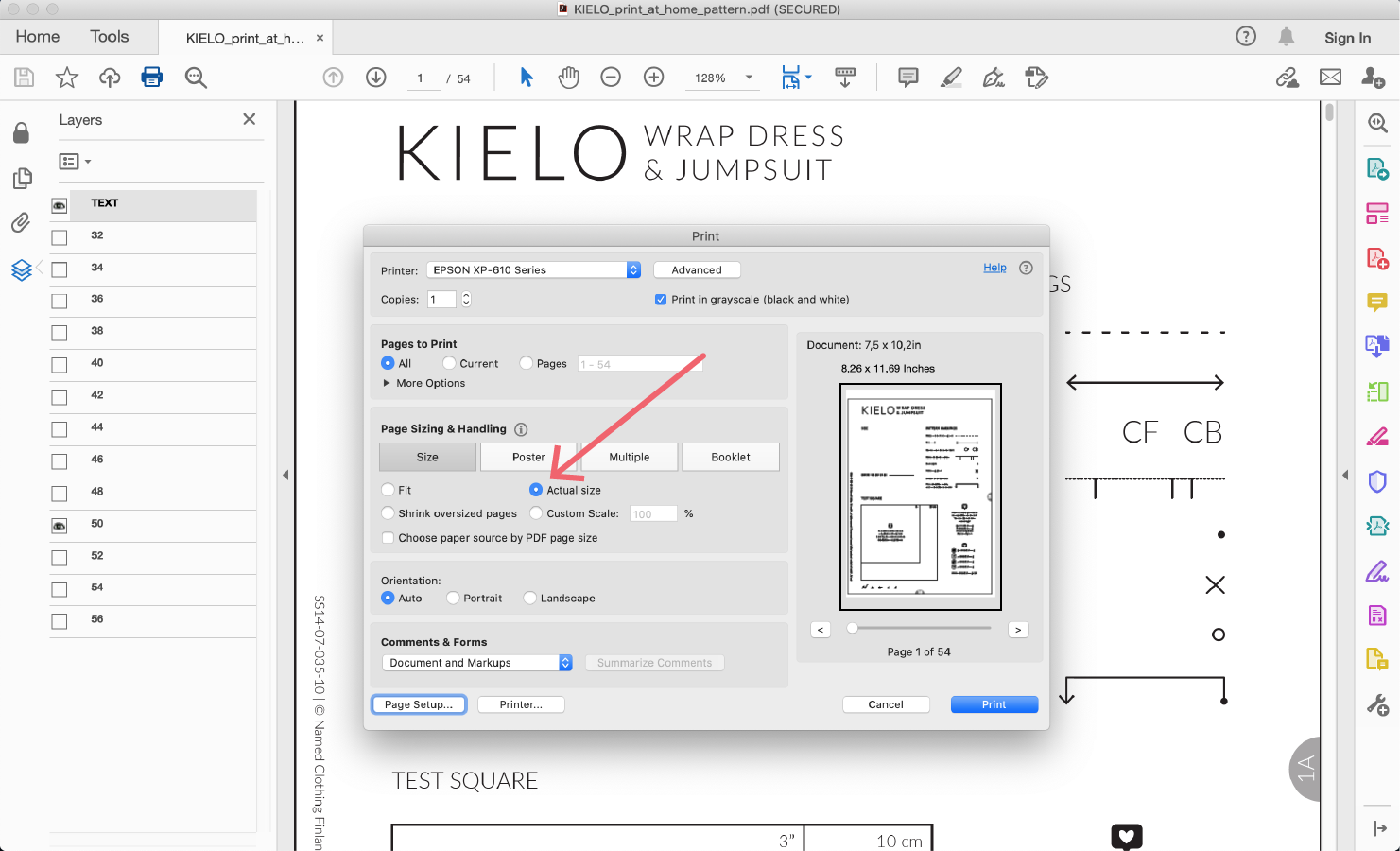Select Shrink oversized pages option
1400x851 pixels.
point(388,513)
